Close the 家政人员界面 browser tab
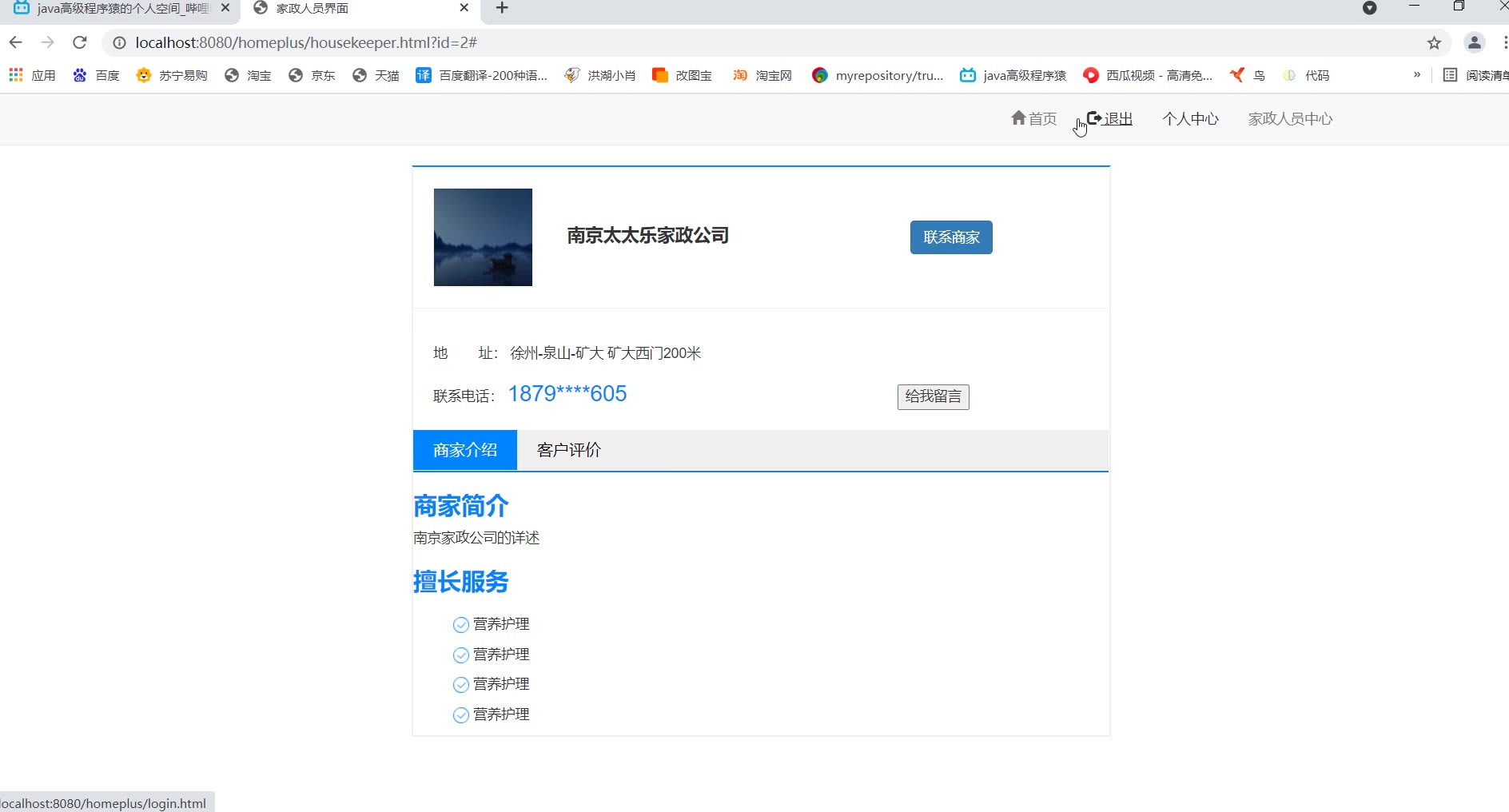 (x=464, y=8)
